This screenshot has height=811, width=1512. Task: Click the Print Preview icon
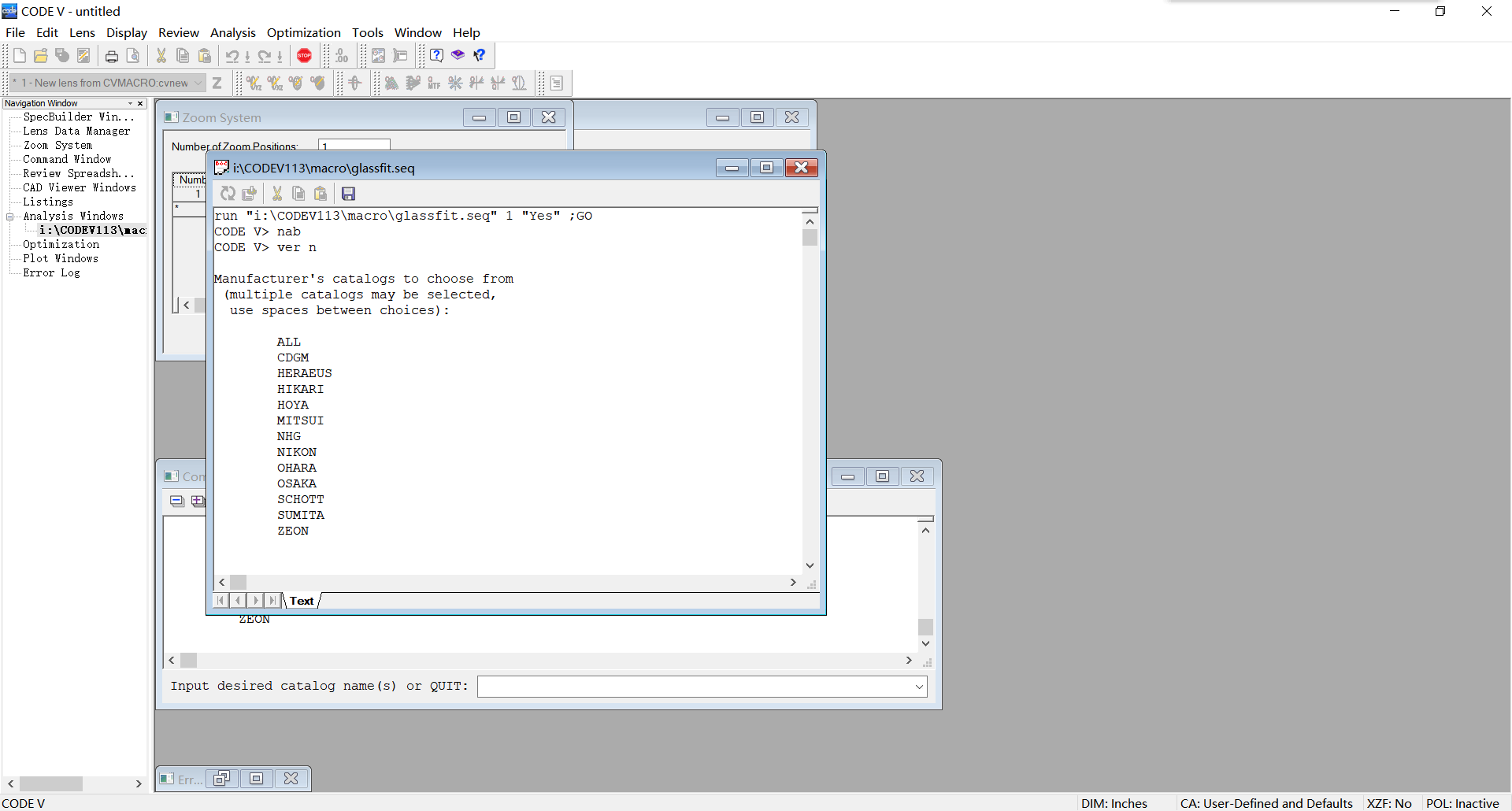[133, 56]
